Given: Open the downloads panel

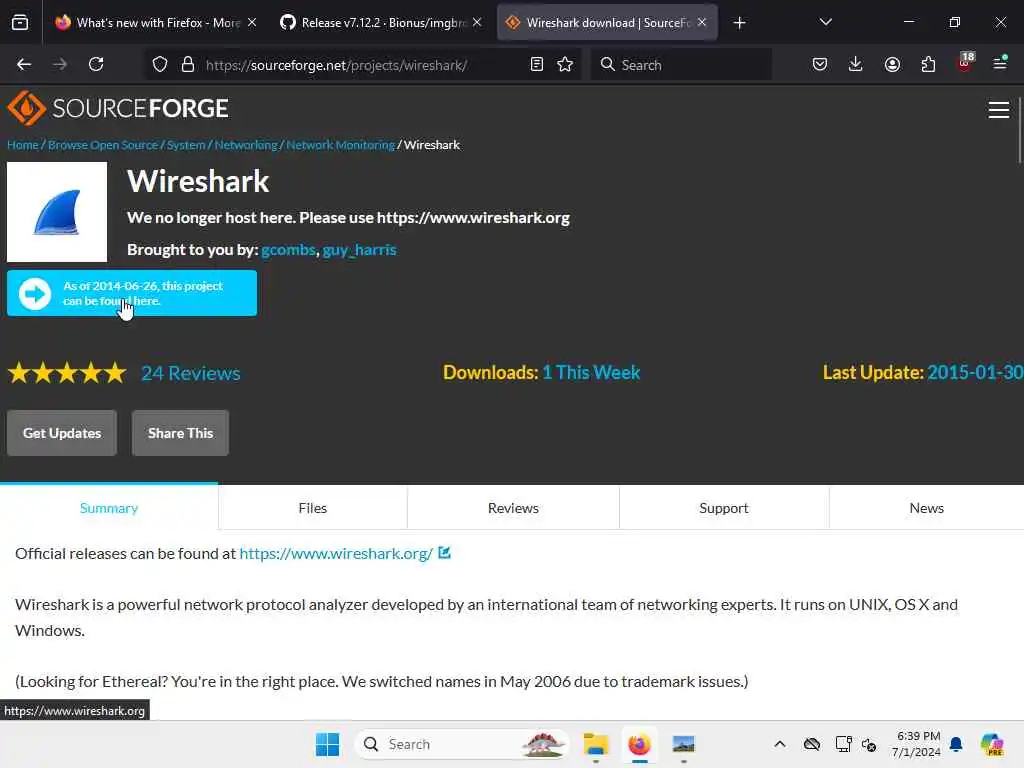Looking at the screenshot, I should point(856,64).
